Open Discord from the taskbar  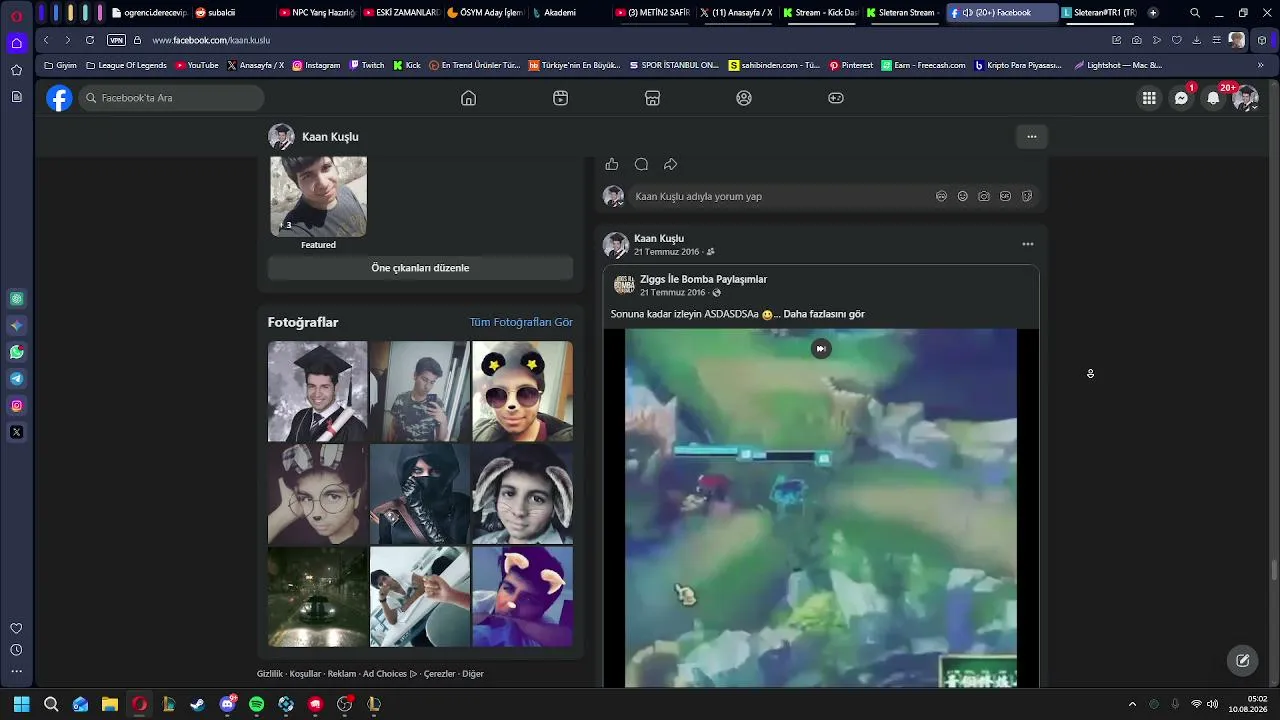coord(227,704)
